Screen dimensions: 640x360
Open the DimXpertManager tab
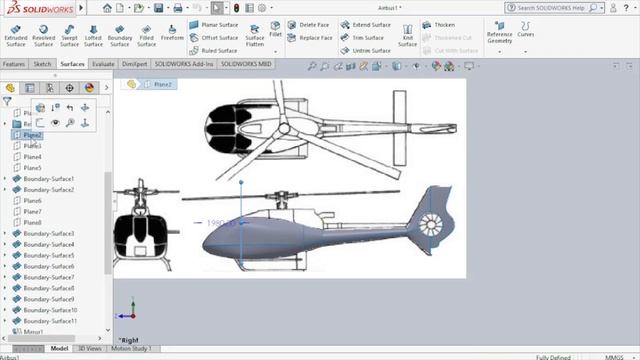[70, 88]
